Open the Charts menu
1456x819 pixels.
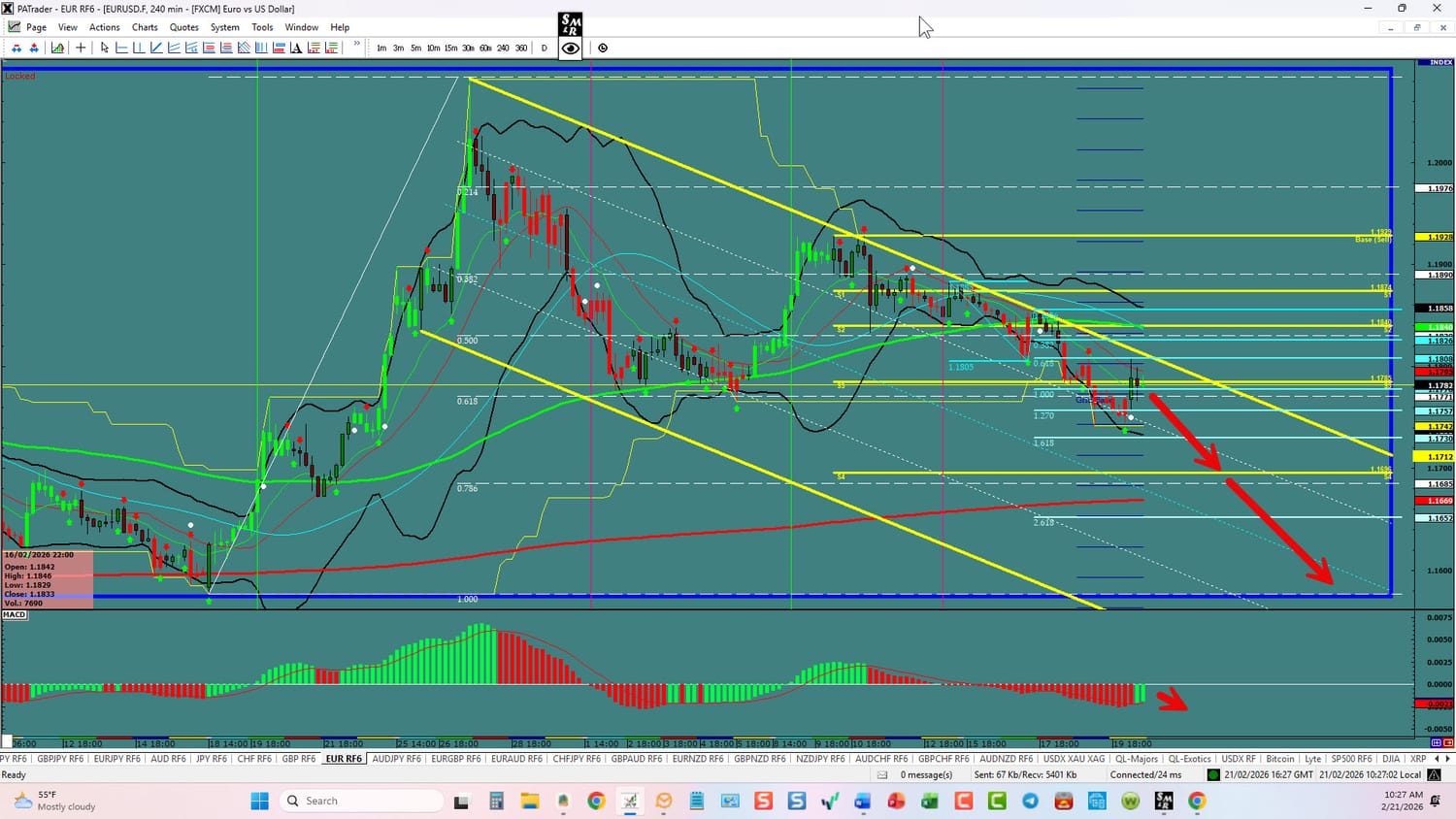(x=145, y=27)
